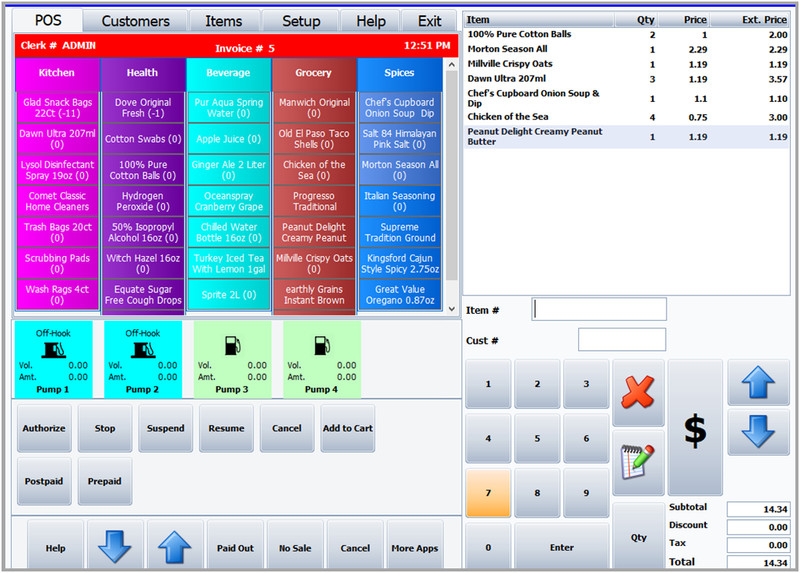
Task: Click blue down arrow next to Help
Action: click(114, 547)
